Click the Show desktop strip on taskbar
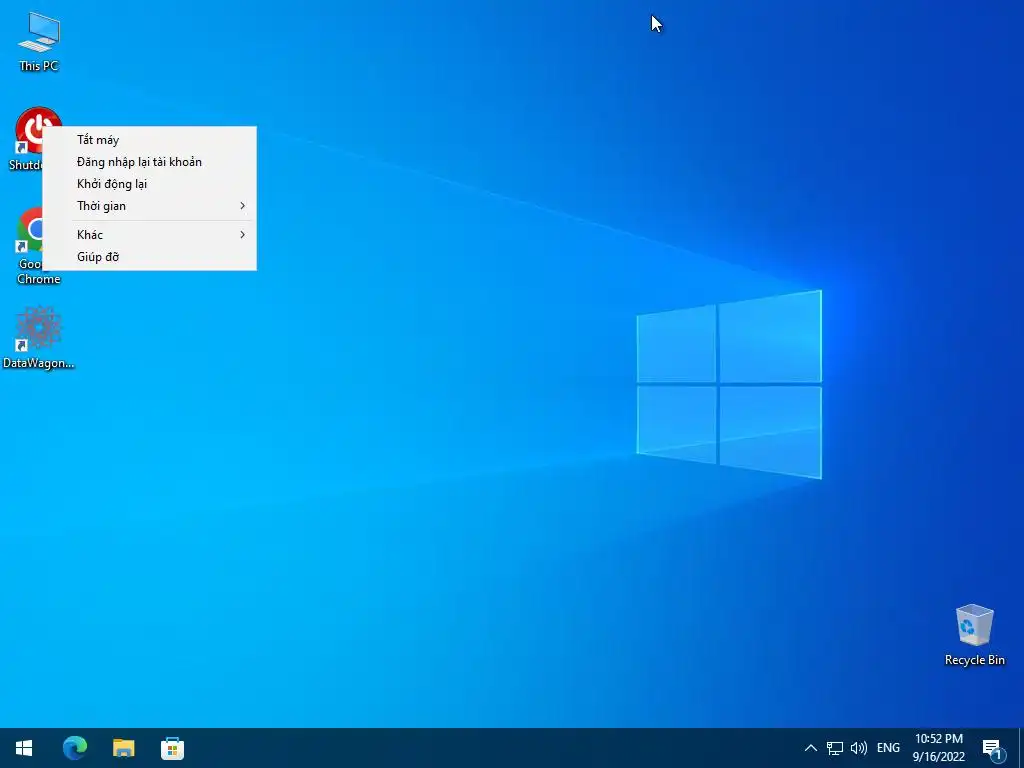Screen dimensions: 1024x768 tap(1021, 748)
